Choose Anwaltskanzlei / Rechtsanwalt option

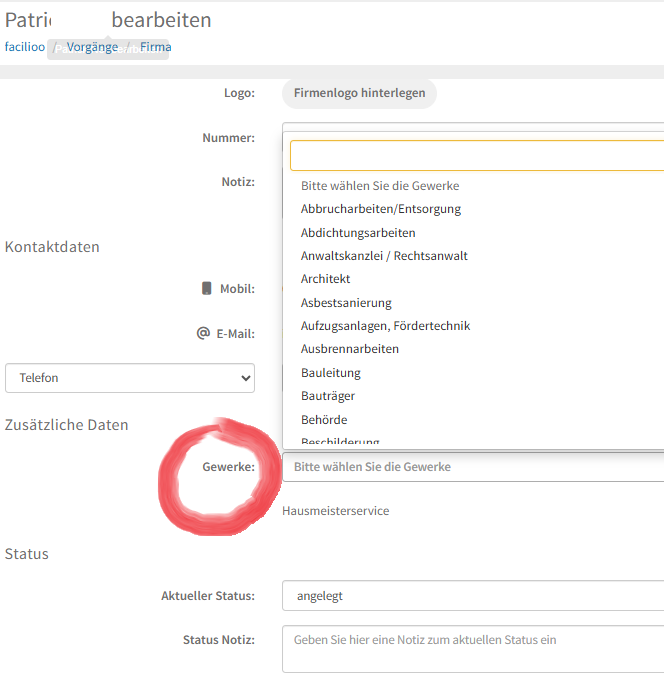(x=384, y=256)
